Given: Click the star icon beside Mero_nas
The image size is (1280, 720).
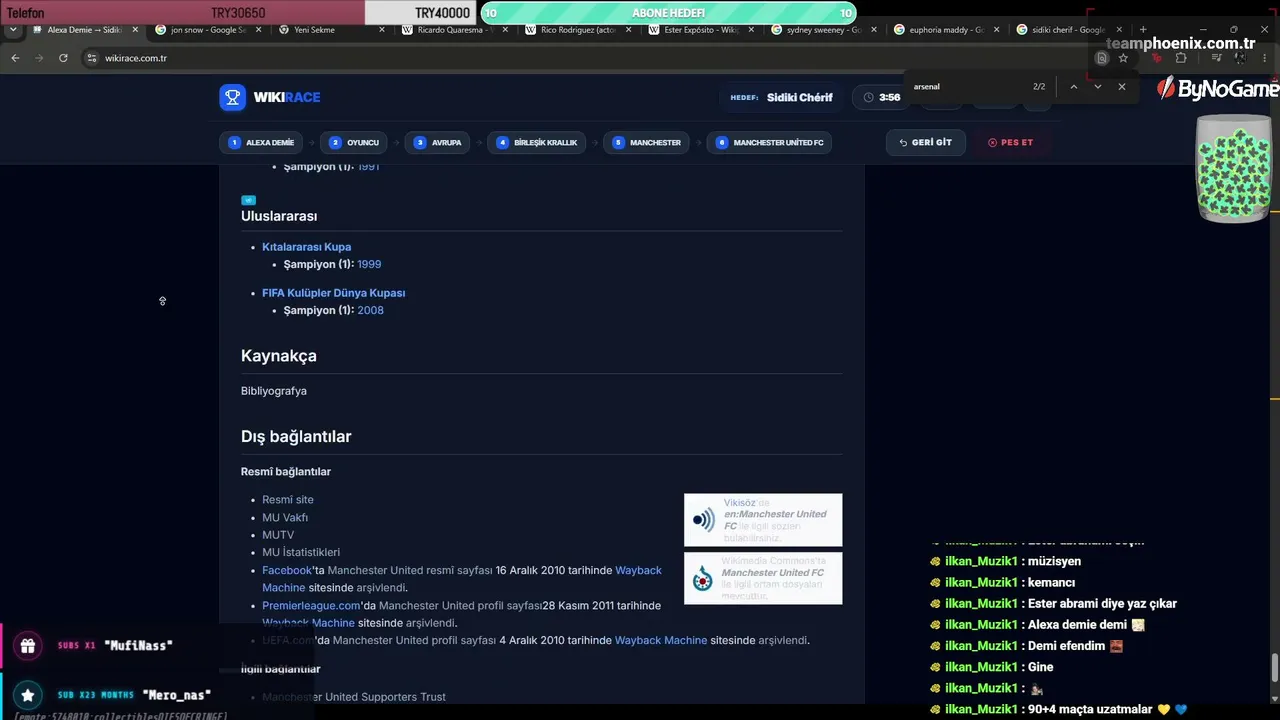Looking at the screenshot, I should click(x=28, y=695).
